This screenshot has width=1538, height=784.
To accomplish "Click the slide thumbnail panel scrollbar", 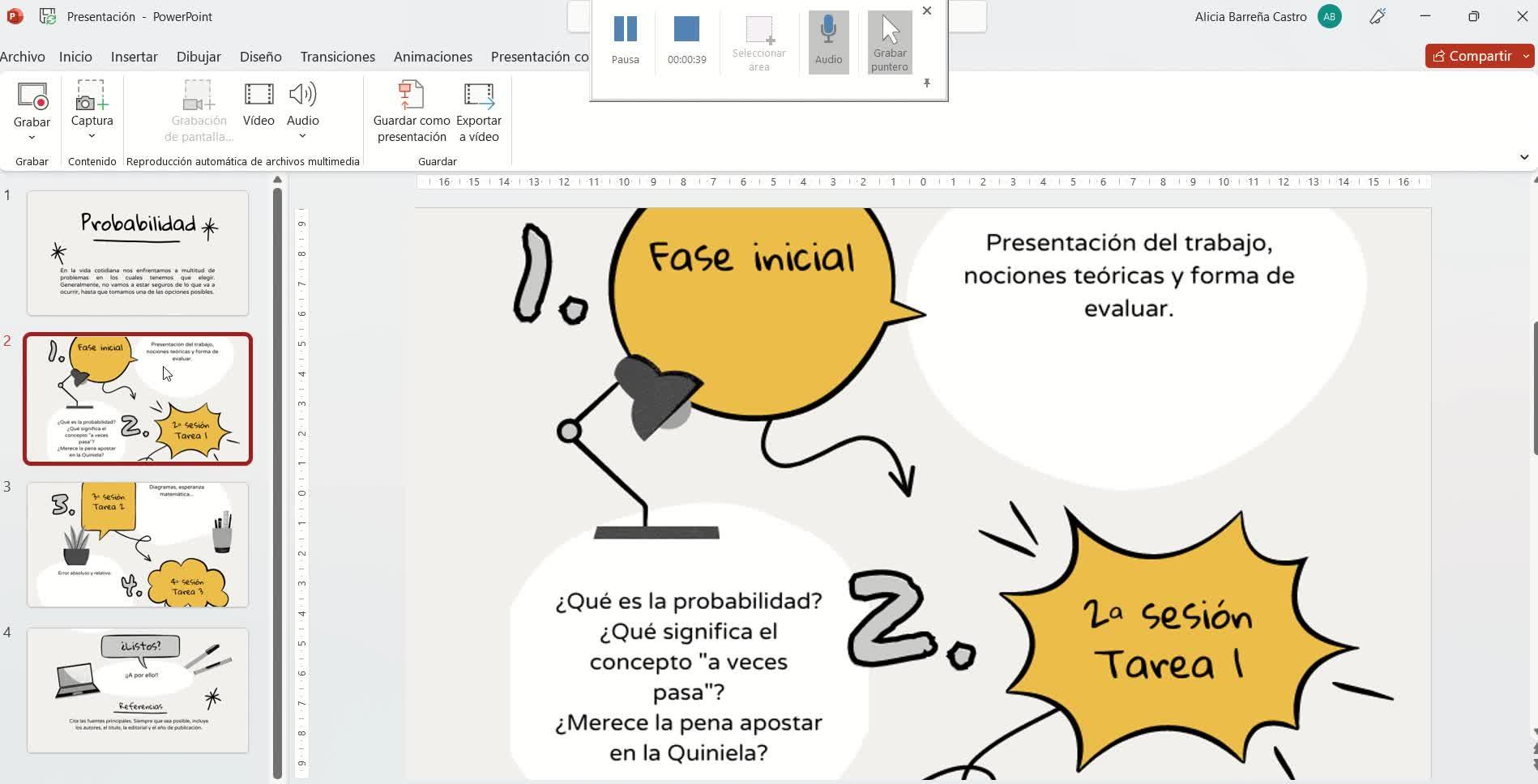I will [x=277, y=482].
